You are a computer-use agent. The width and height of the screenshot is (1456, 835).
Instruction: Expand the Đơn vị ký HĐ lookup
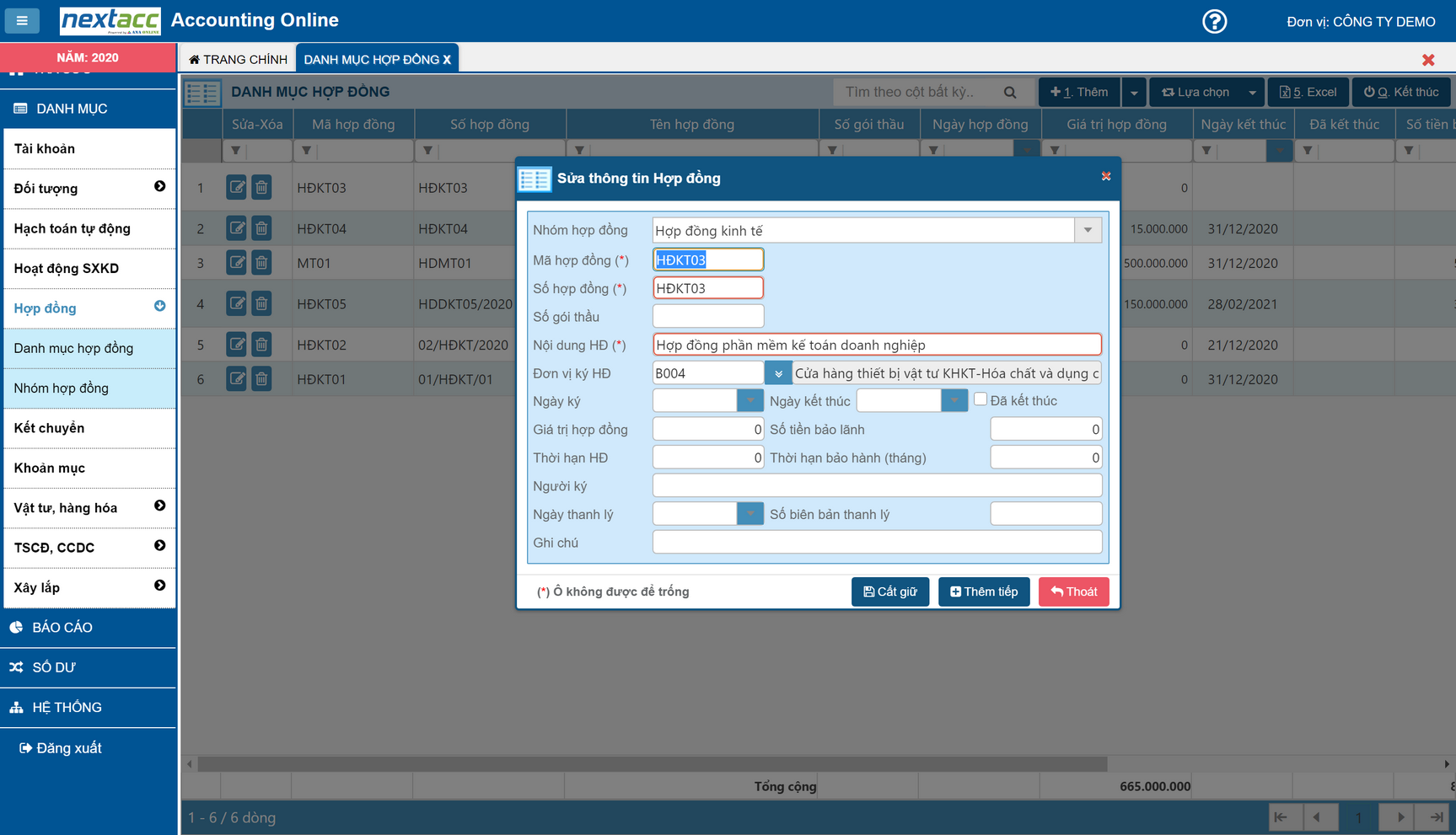[x=777, y=373]
